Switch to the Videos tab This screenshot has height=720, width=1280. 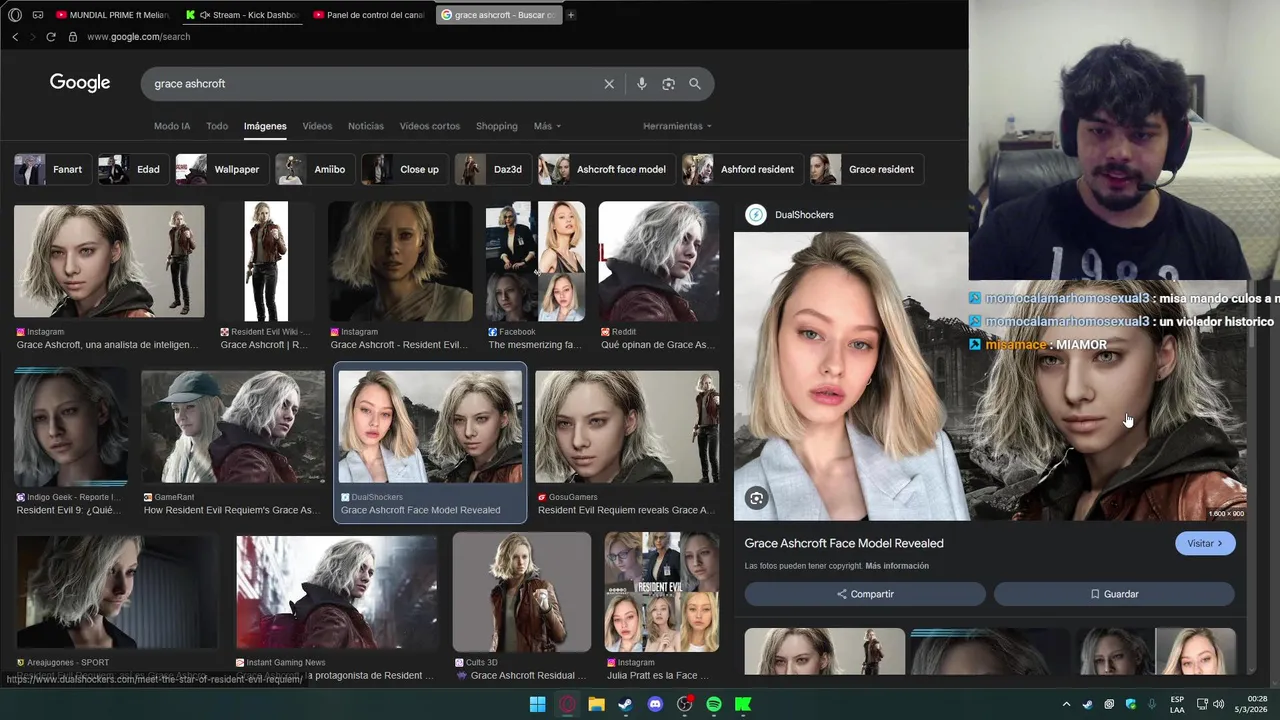click(x=317, y=126)
